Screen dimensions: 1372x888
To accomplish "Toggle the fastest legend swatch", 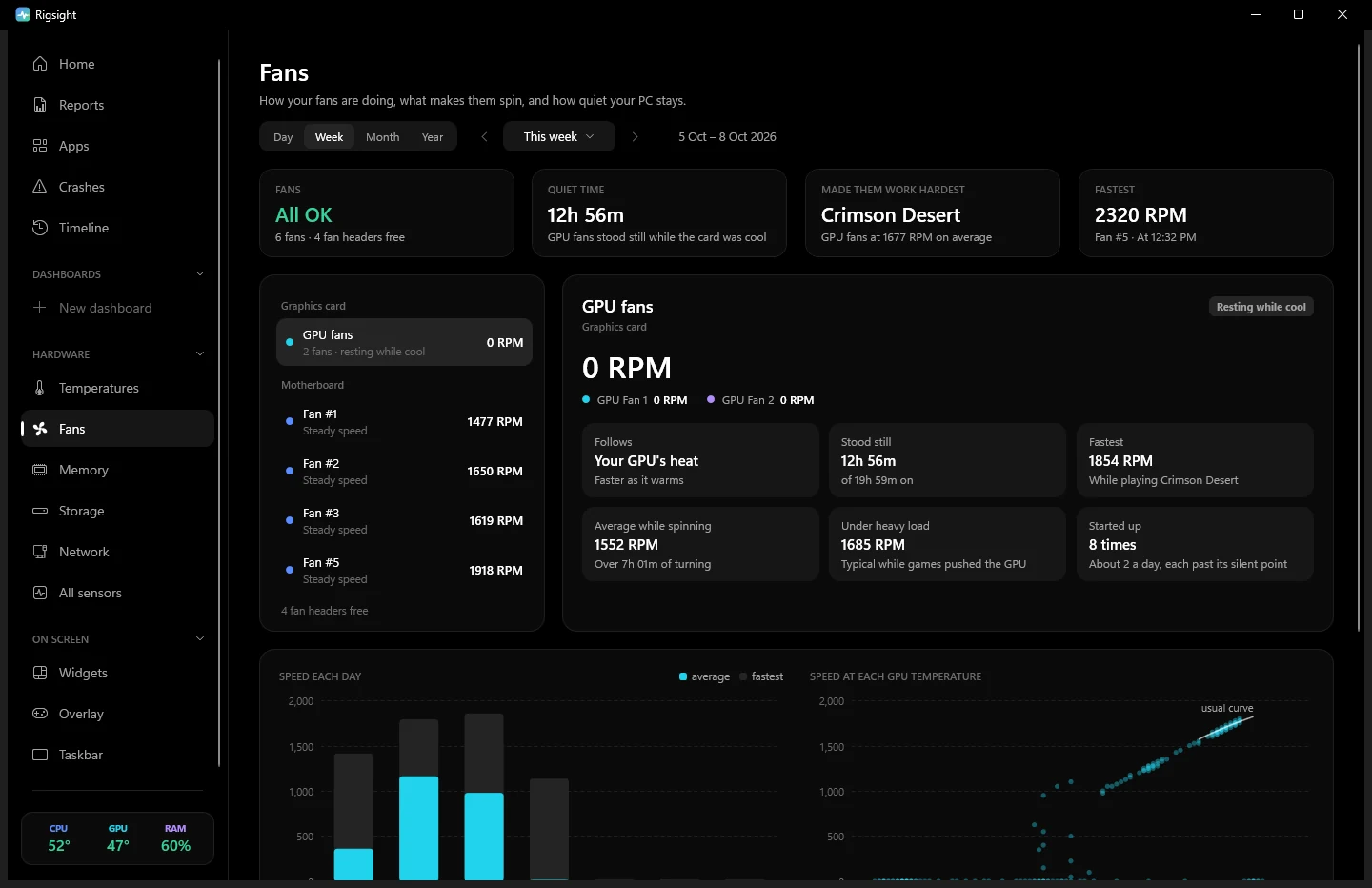I will (743, 676).
